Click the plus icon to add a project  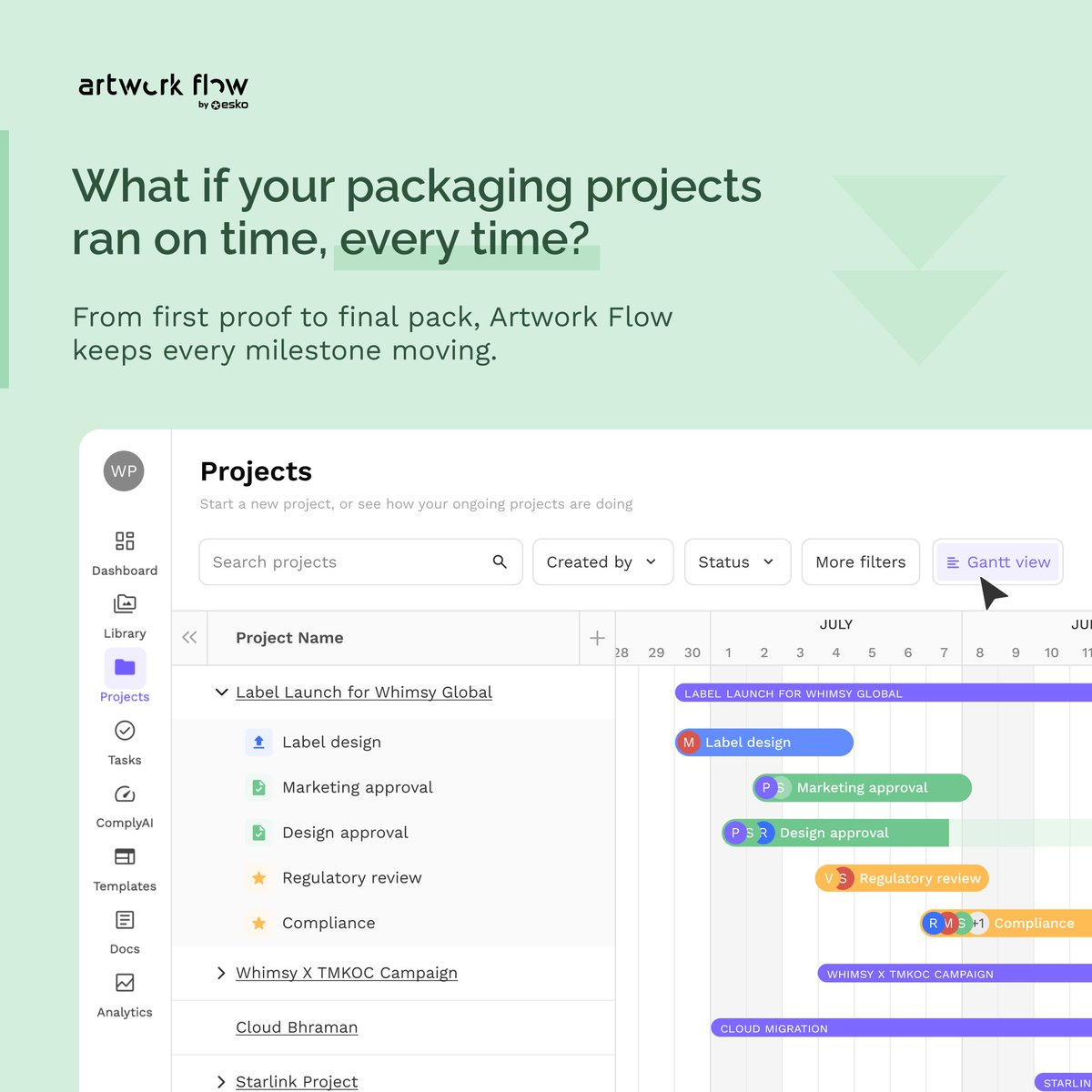597,638
